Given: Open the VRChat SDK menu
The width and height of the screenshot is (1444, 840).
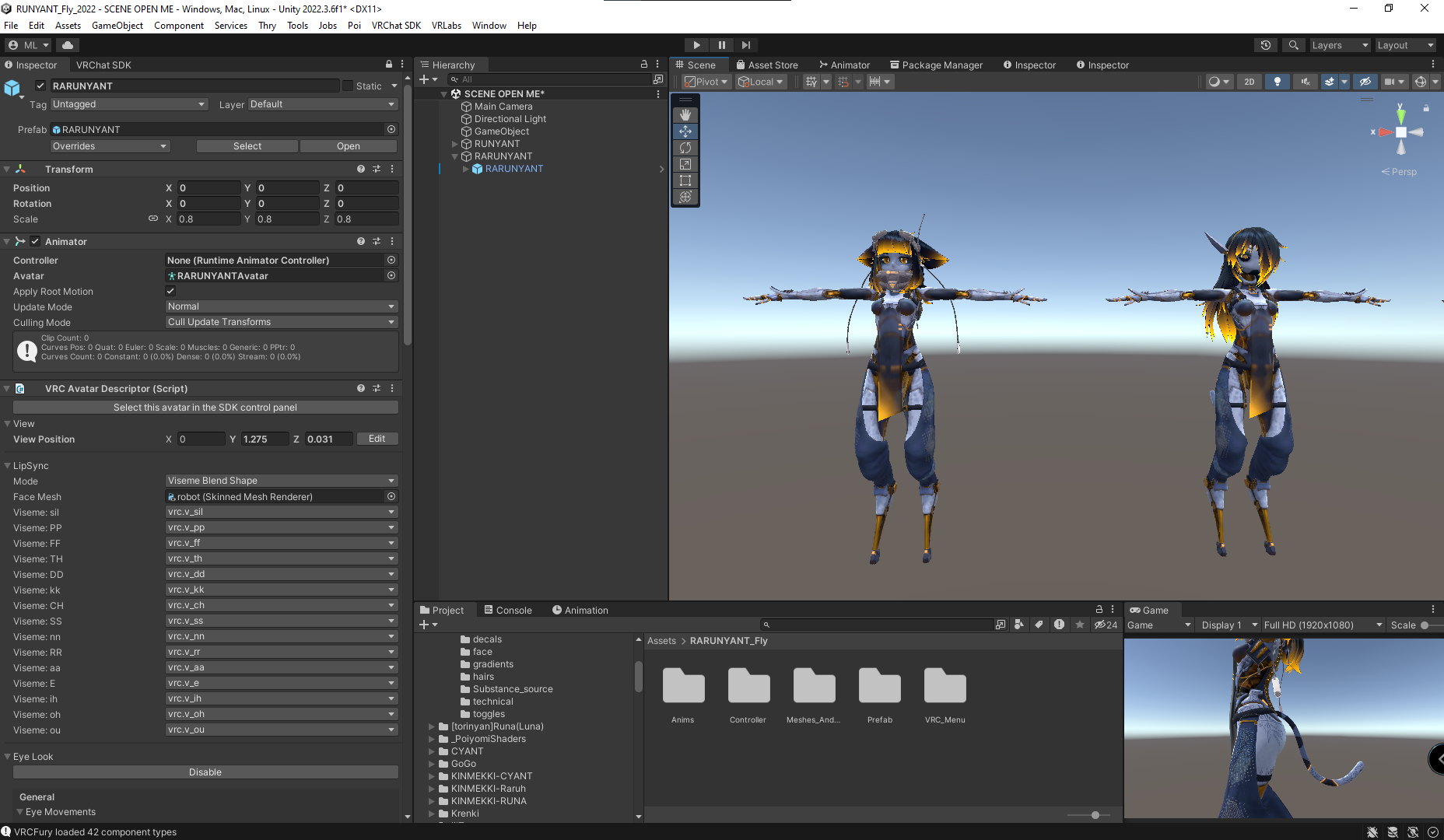Looking at the screenshot, I should (396, 26).
